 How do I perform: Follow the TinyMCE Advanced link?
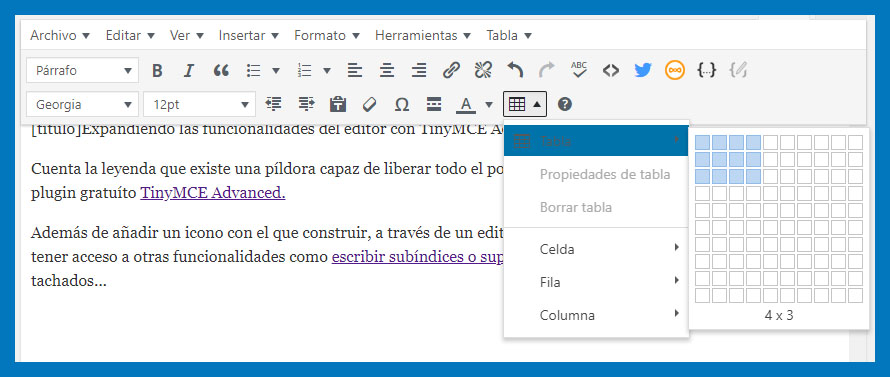tap(213, 193)
